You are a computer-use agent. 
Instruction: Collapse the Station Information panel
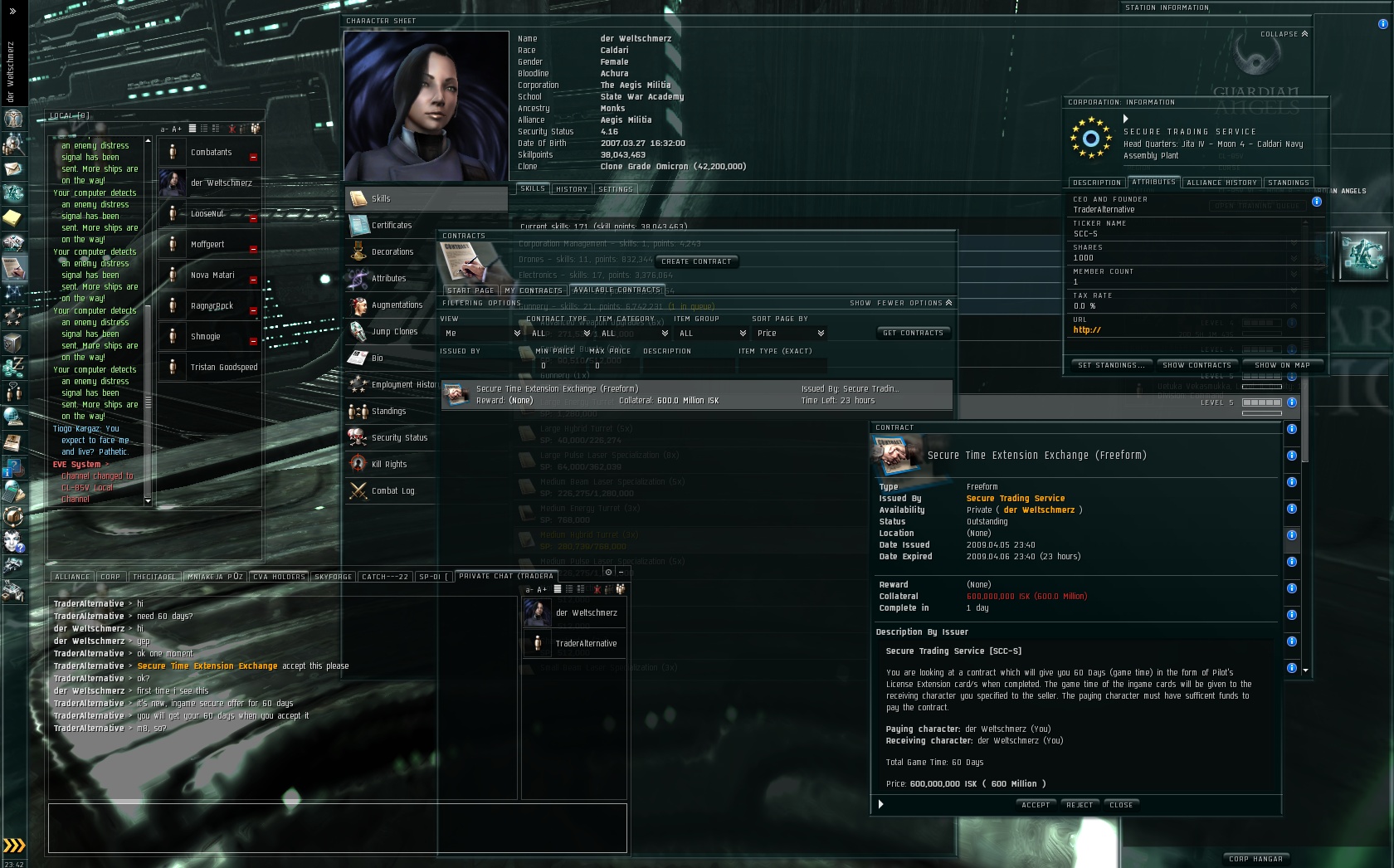tap(1284, 34)
